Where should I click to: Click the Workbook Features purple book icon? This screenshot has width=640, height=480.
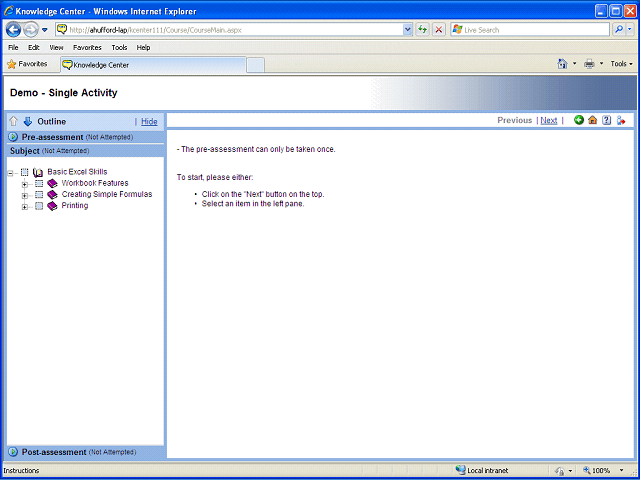(52, 184)
